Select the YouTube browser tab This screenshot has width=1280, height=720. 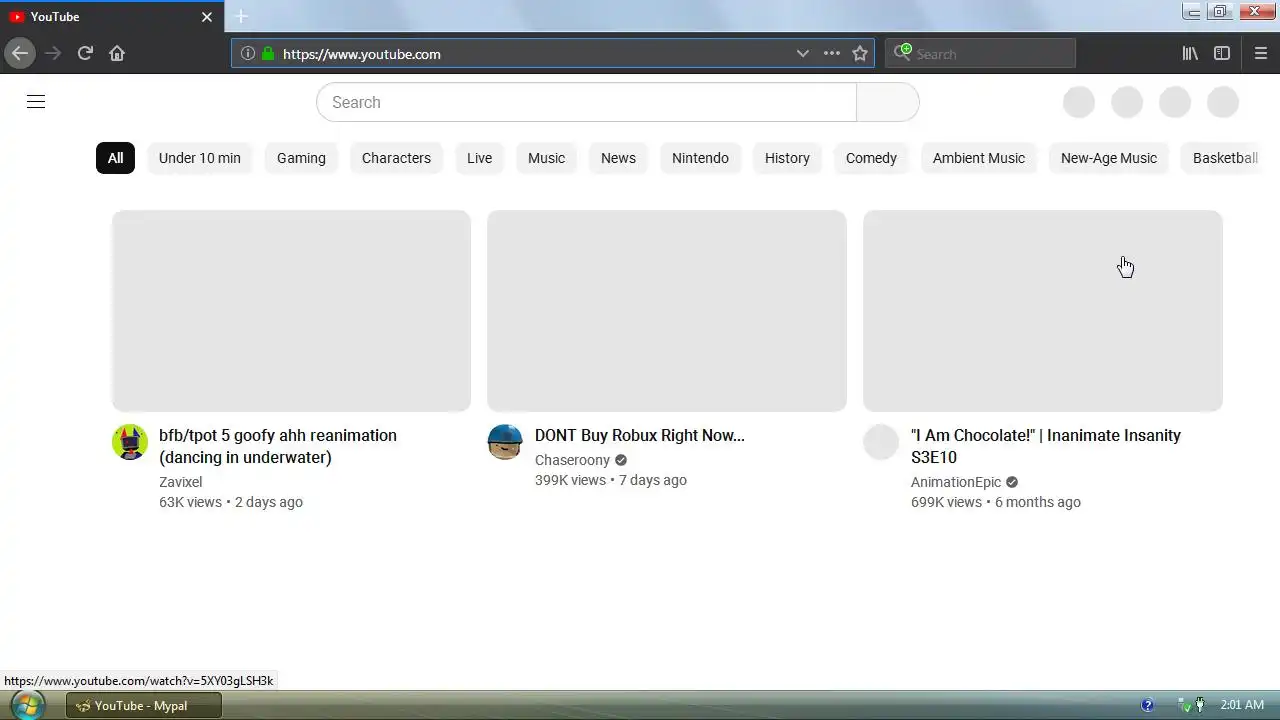click(x=111, y=17)
